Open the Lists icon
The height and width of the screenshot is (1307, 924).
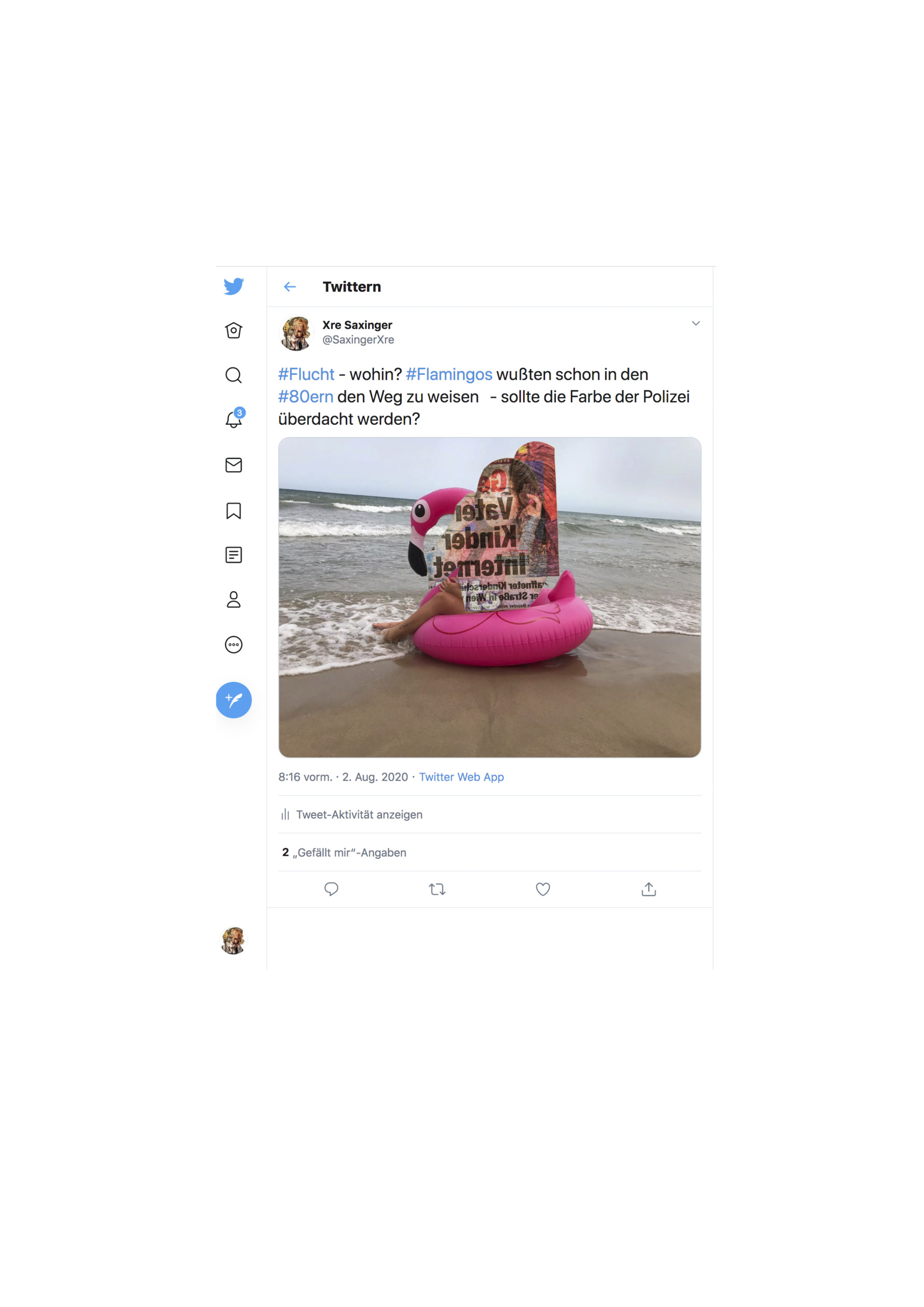233,555
